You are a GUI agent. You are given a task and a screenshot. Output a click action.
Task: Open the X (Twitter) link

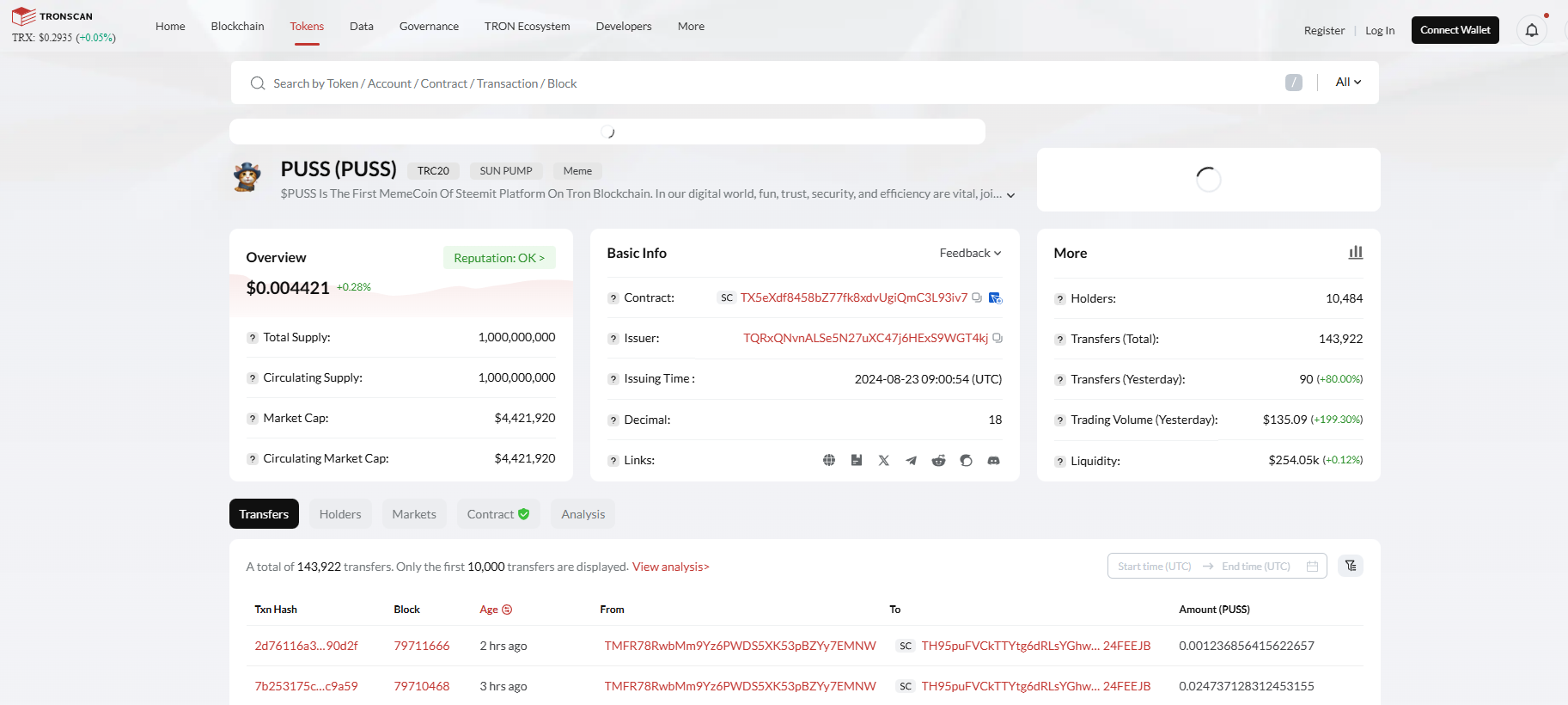[x=884, y=460]
